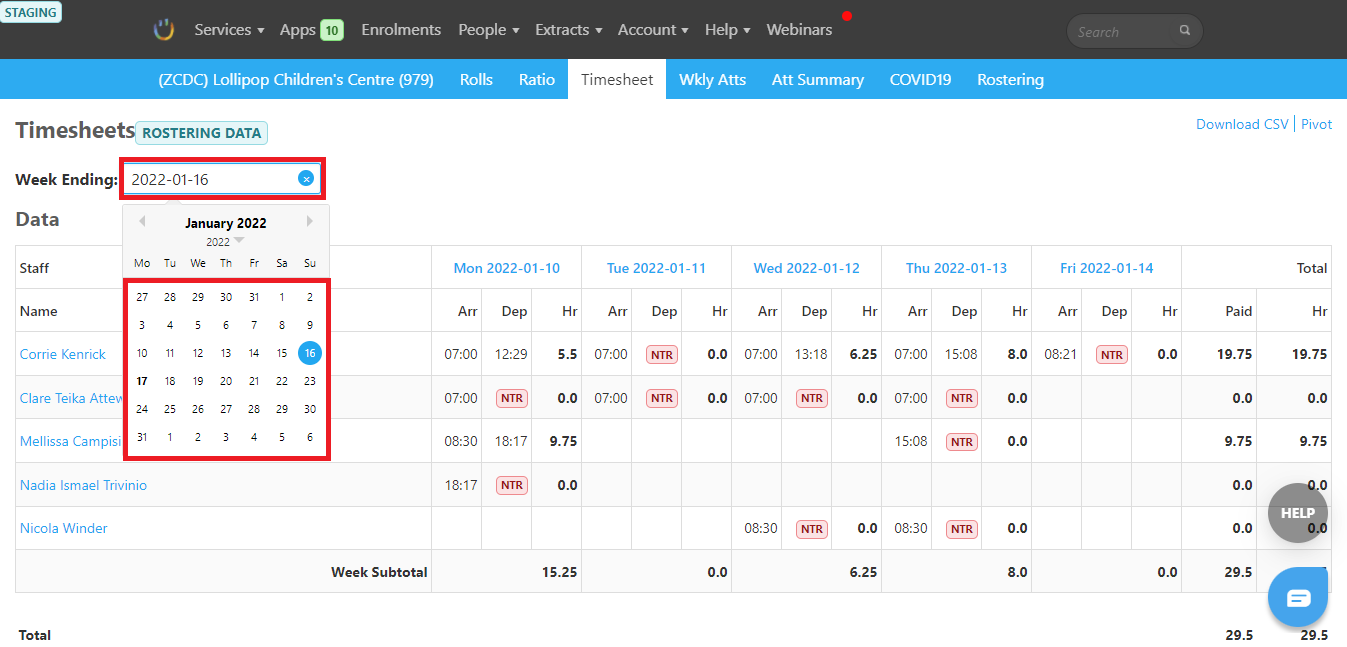1347x647 pixels.
Task: Click the app logo icon in the navbar
Action: [x=164, y=30]
